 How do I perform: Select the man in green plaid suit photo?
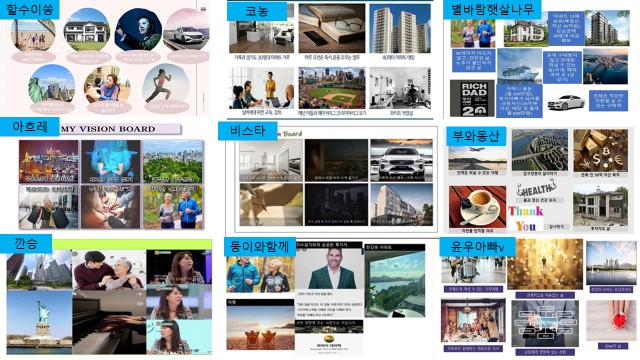[330, 269]
